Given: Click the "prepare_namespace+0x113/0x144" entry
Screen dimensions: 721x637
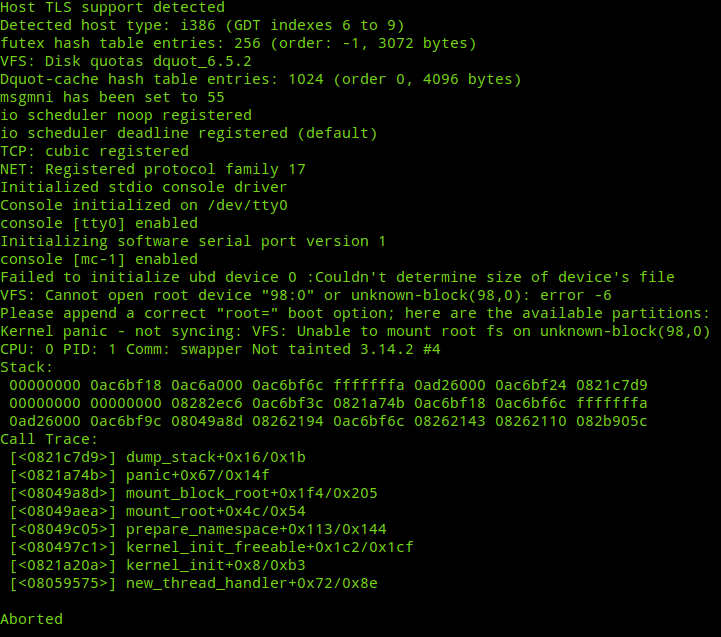Looking at the screenshot, I should pos(255,529).
